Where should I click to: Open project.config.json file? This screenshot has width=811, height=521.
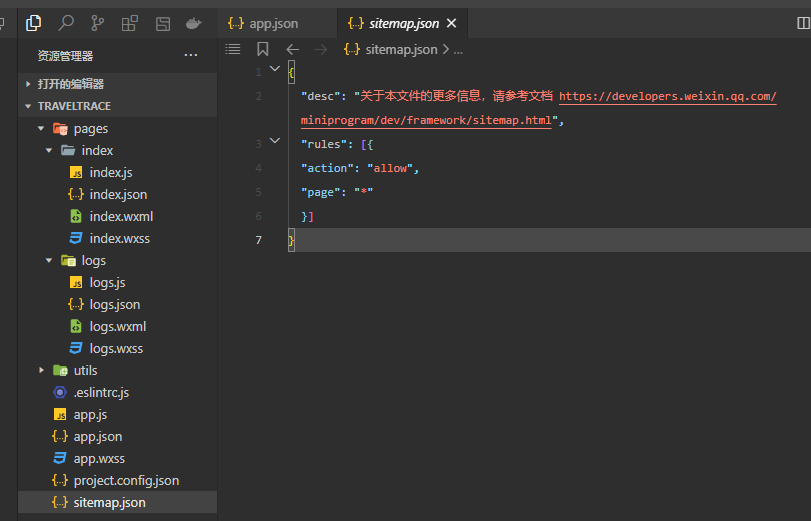coord(117,480)
